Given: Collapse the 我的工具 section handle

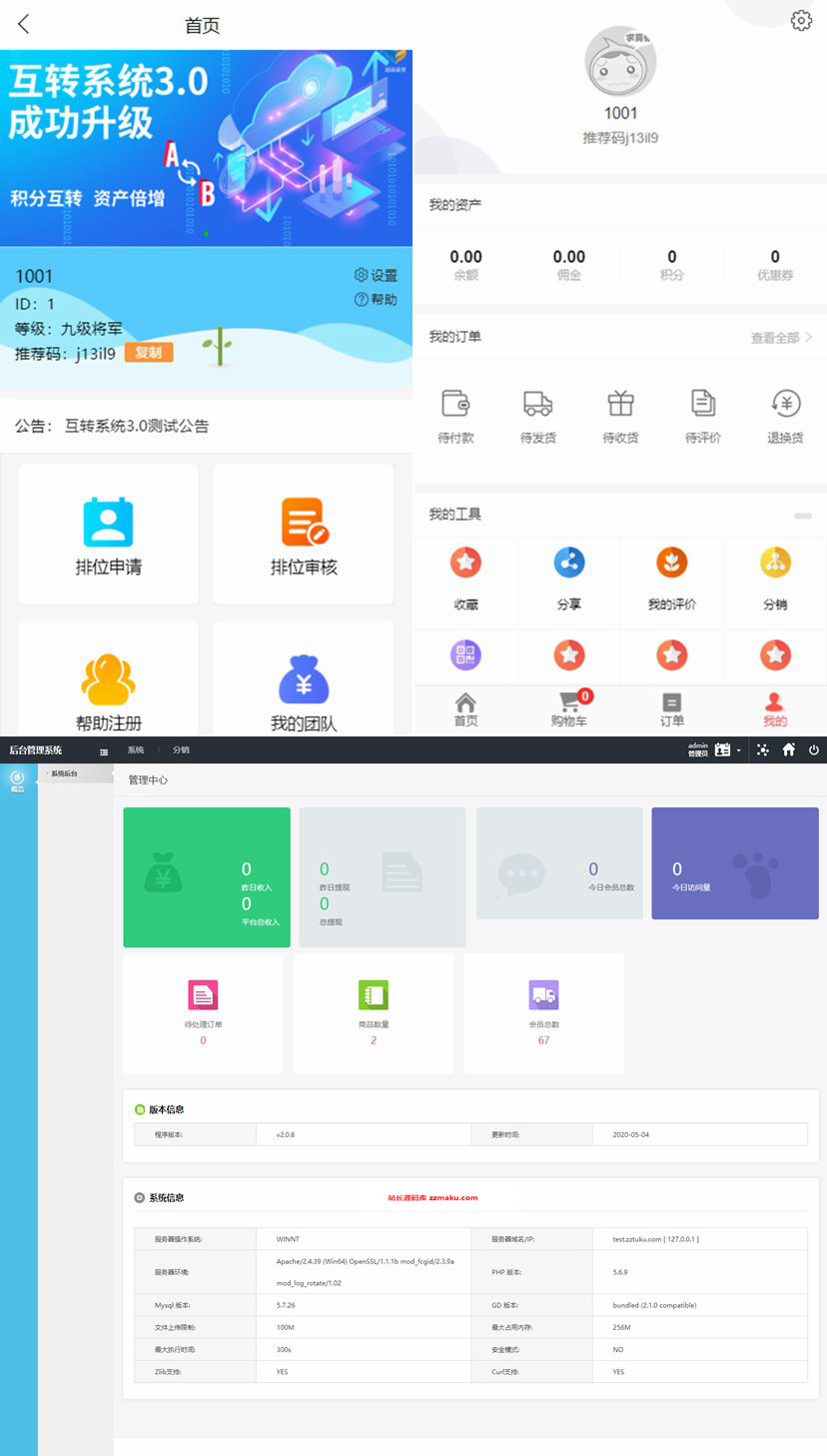Looking at the screenshot, I should point(803,516).
